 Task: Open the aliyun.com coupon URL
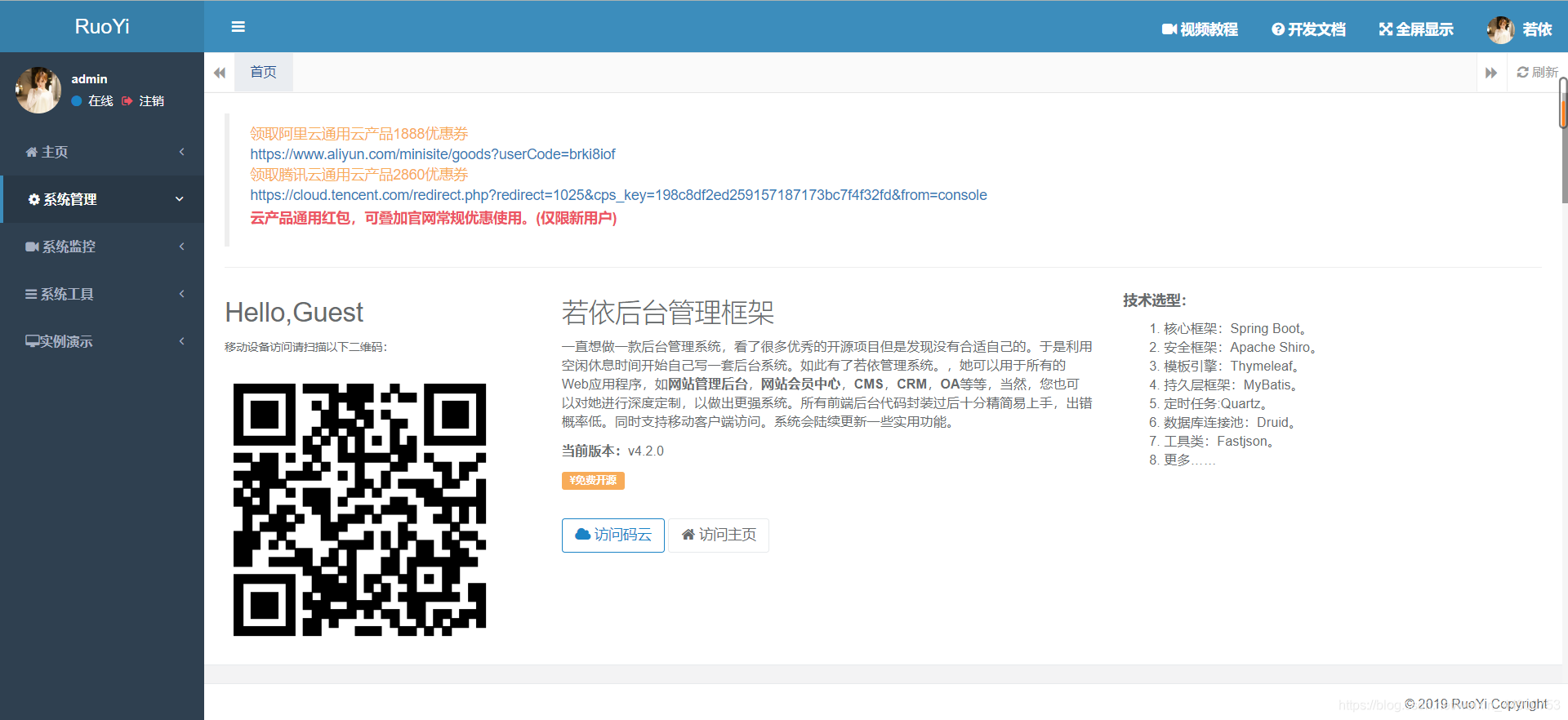(x=433, y=154)
